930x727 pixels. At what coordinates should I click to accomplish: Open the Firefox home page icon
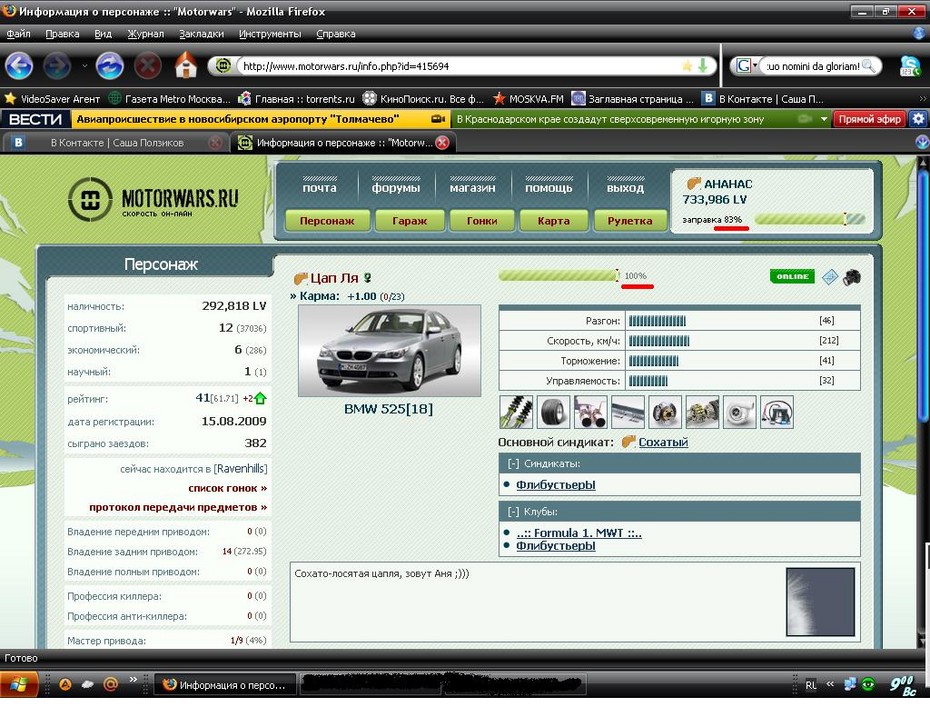point(186,65)
